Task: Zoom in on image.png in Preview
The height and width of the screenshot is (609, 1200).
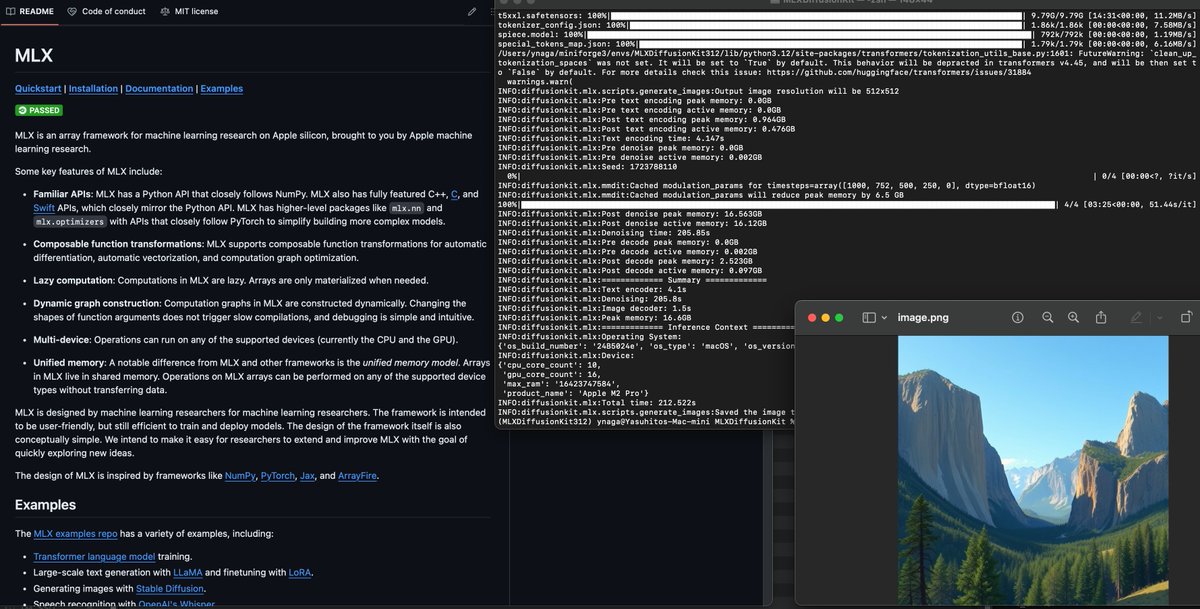Action: click(x=1073, y=317)
